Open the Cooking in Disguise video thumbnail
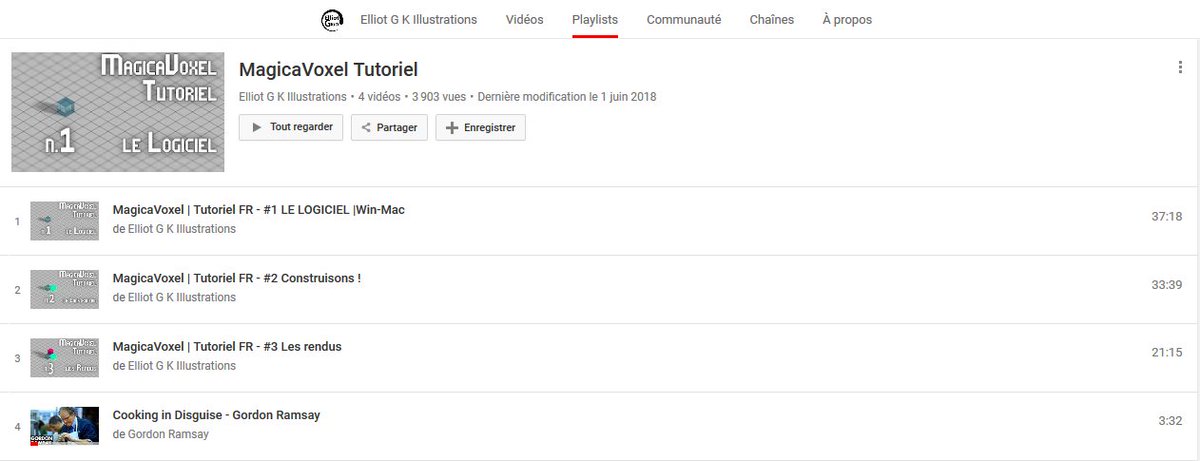This screenshot has width=1200, height=461. (64, 426)
